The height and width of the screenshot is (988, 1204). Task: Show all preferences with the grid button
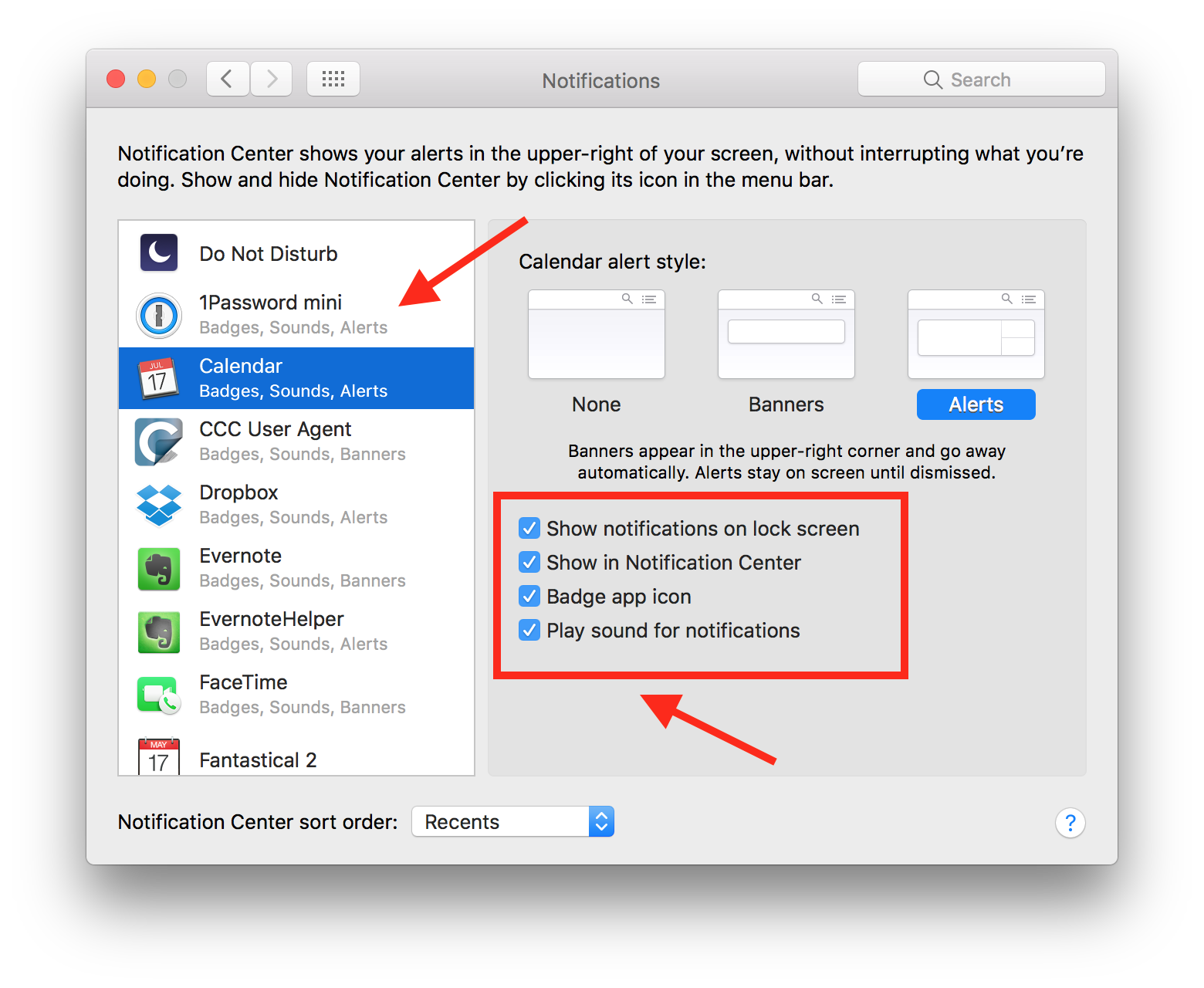point(333,79)
